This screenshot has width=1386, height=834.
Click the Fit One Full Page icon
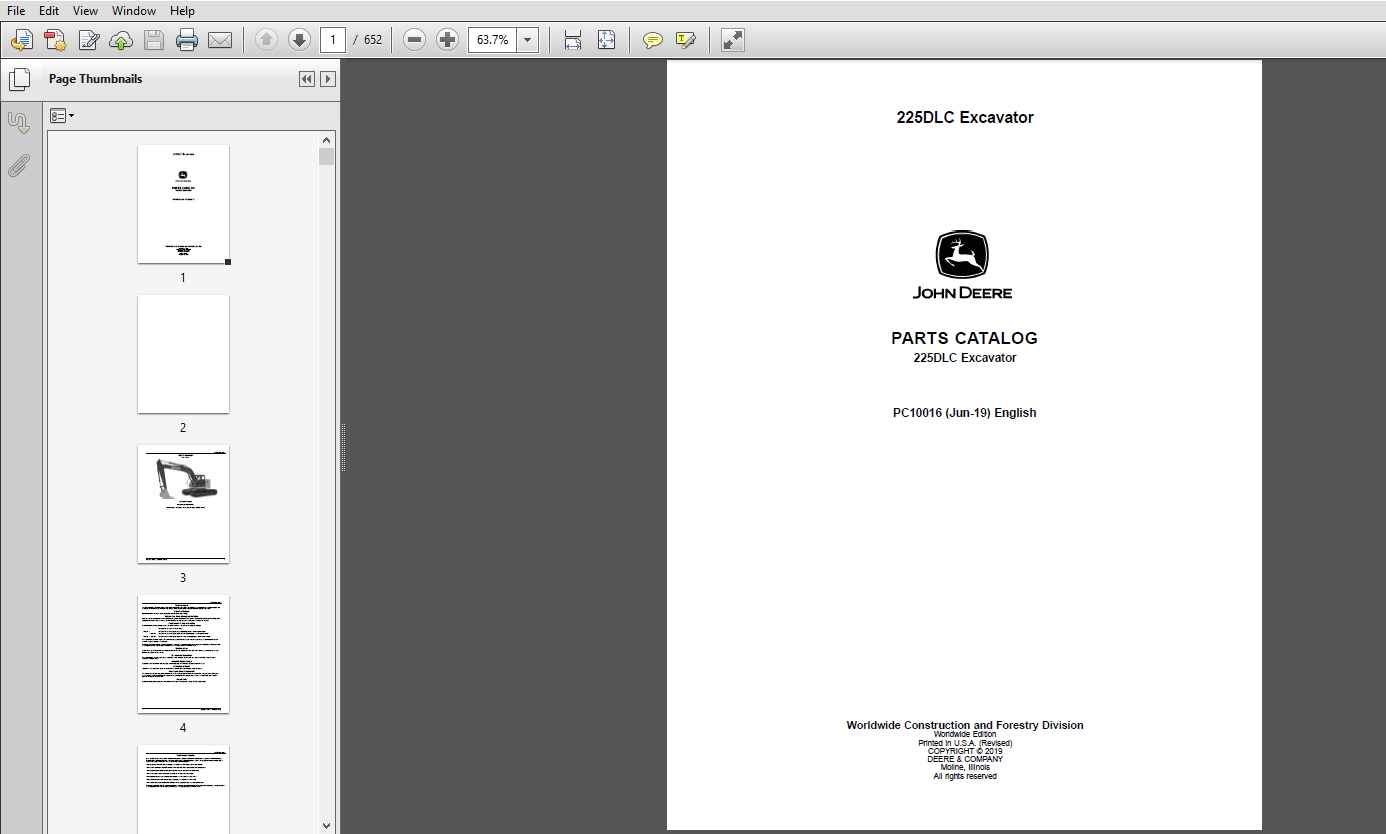click(606, 40)
